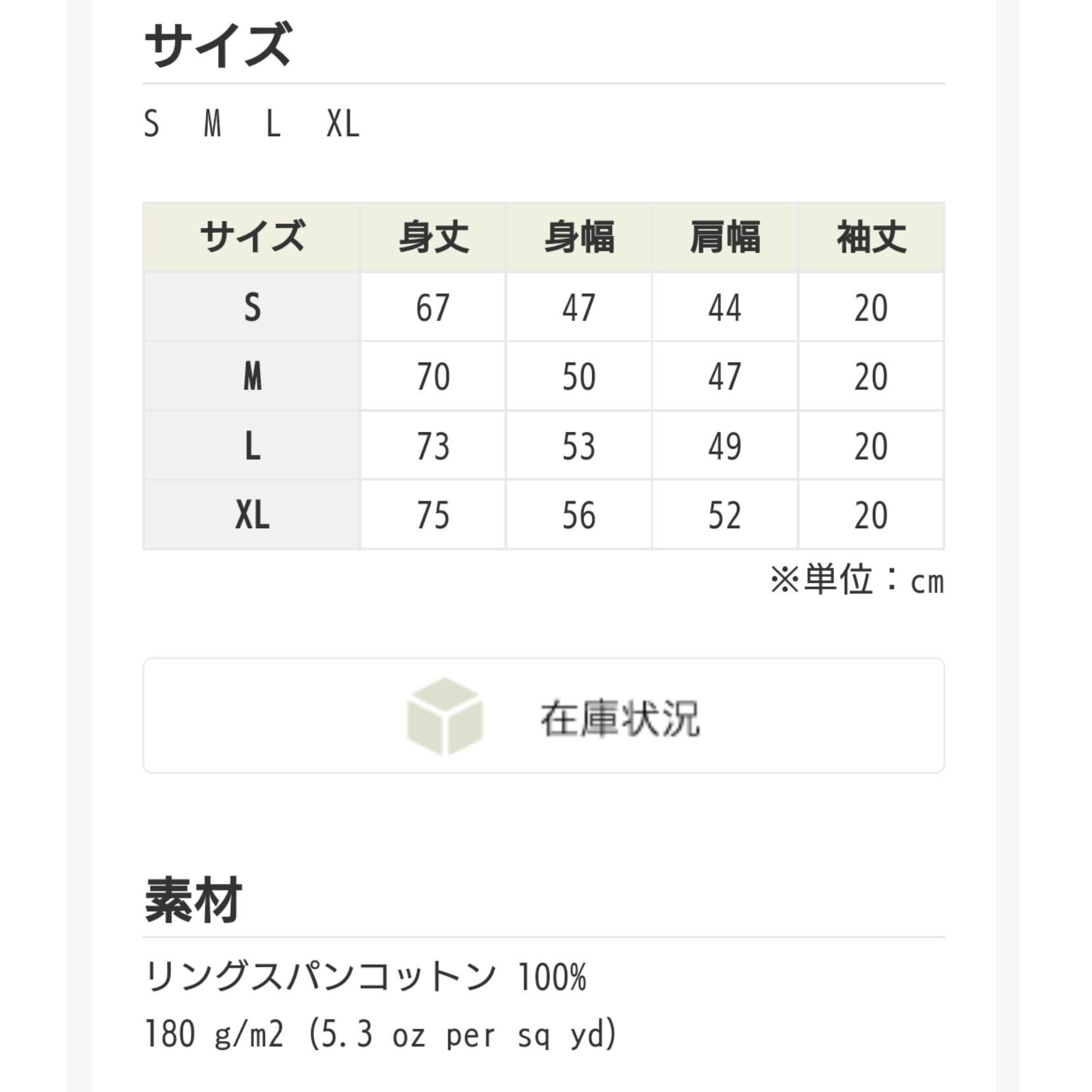Select the XL size option text

343,124
